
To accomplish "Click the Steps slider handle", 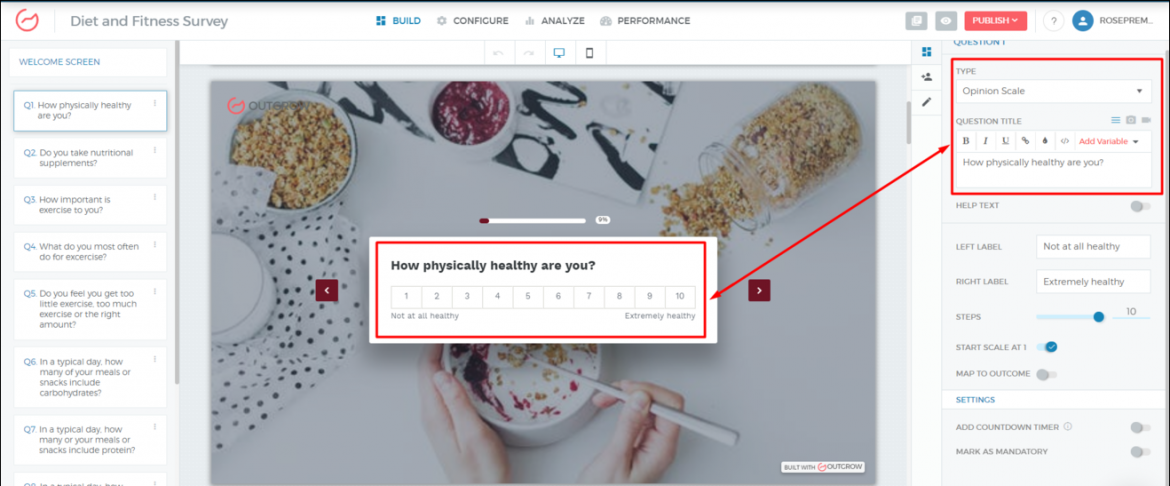I will coord(1098,317).
